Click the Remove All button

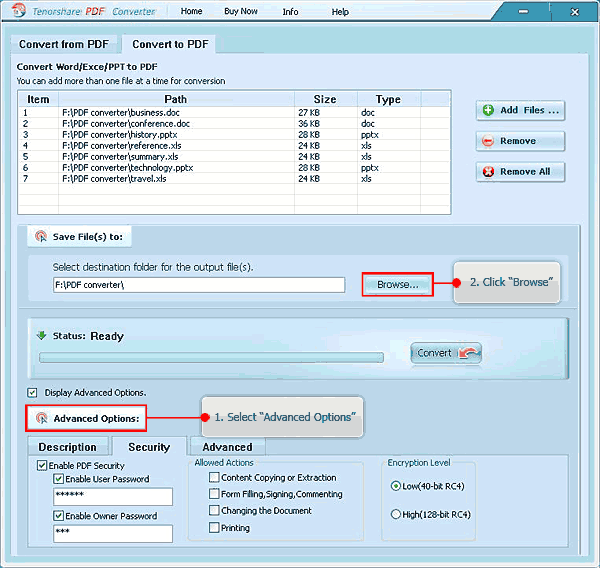[520, 172]
